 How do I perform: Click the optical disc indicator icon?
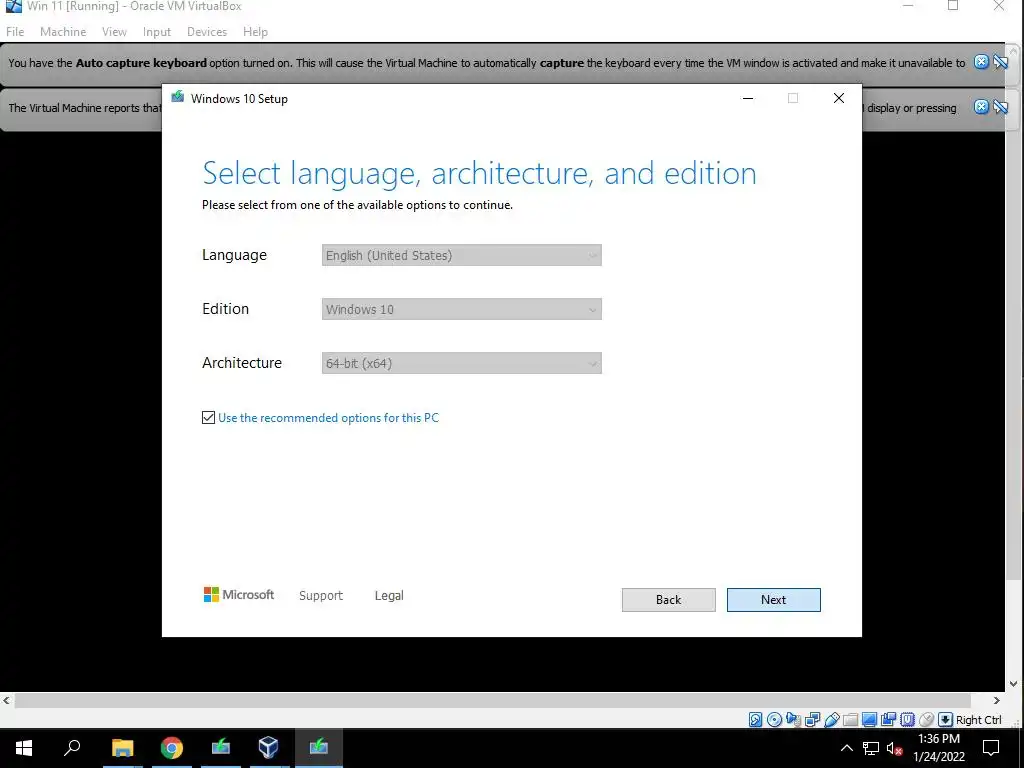775,720
